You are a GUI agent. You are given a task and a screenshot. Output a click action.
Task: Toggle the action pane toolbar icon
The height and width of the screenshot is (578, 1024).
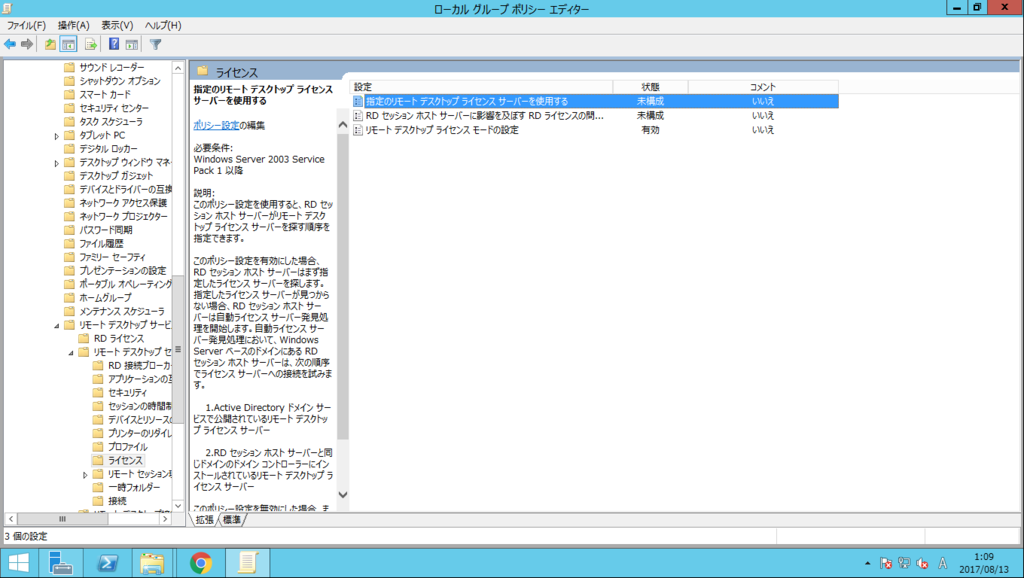coord(132,44)
